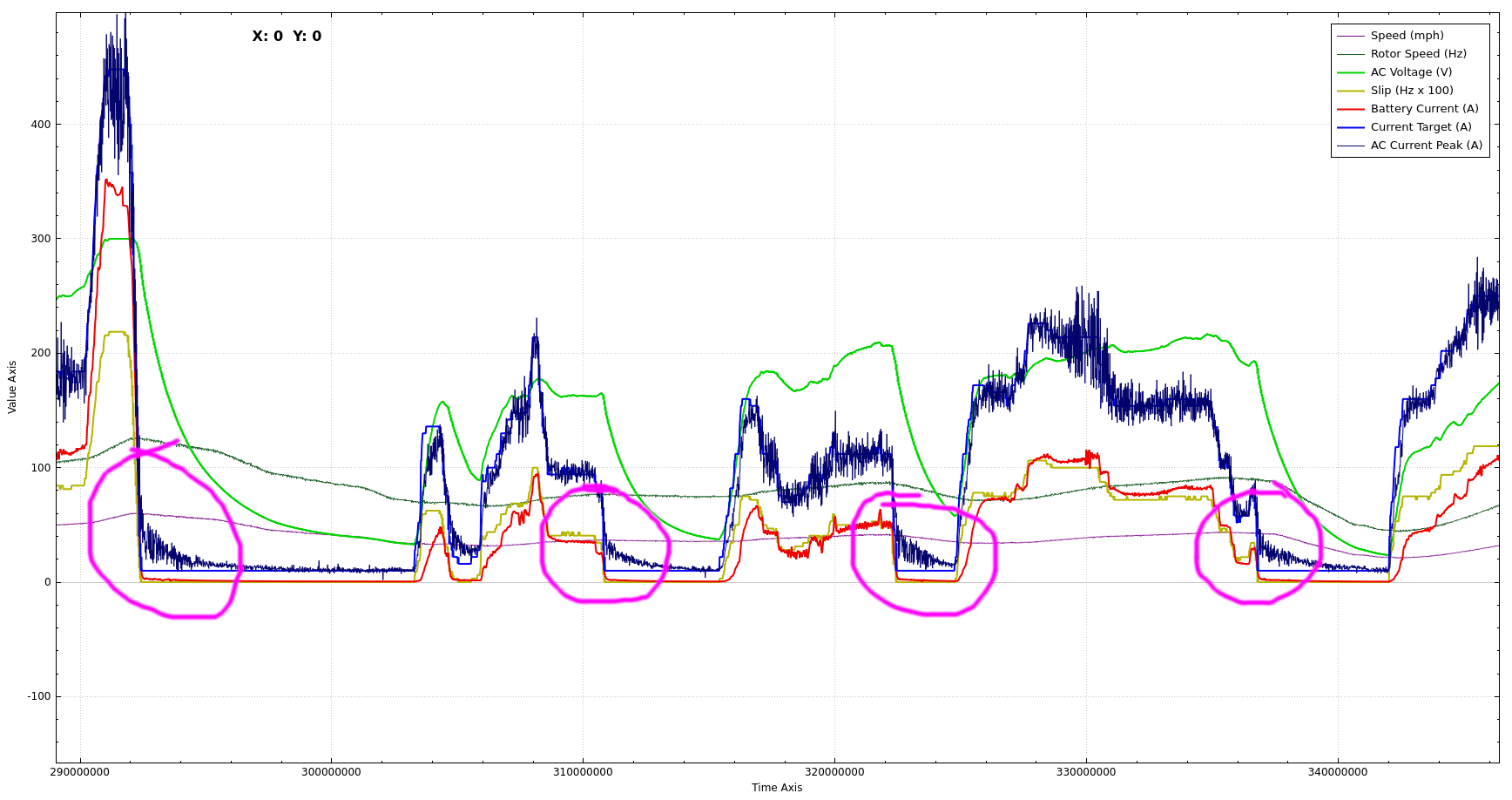Click the bright green AC Voltage legend line
1512x800 pixels.
pos(1350,72)
